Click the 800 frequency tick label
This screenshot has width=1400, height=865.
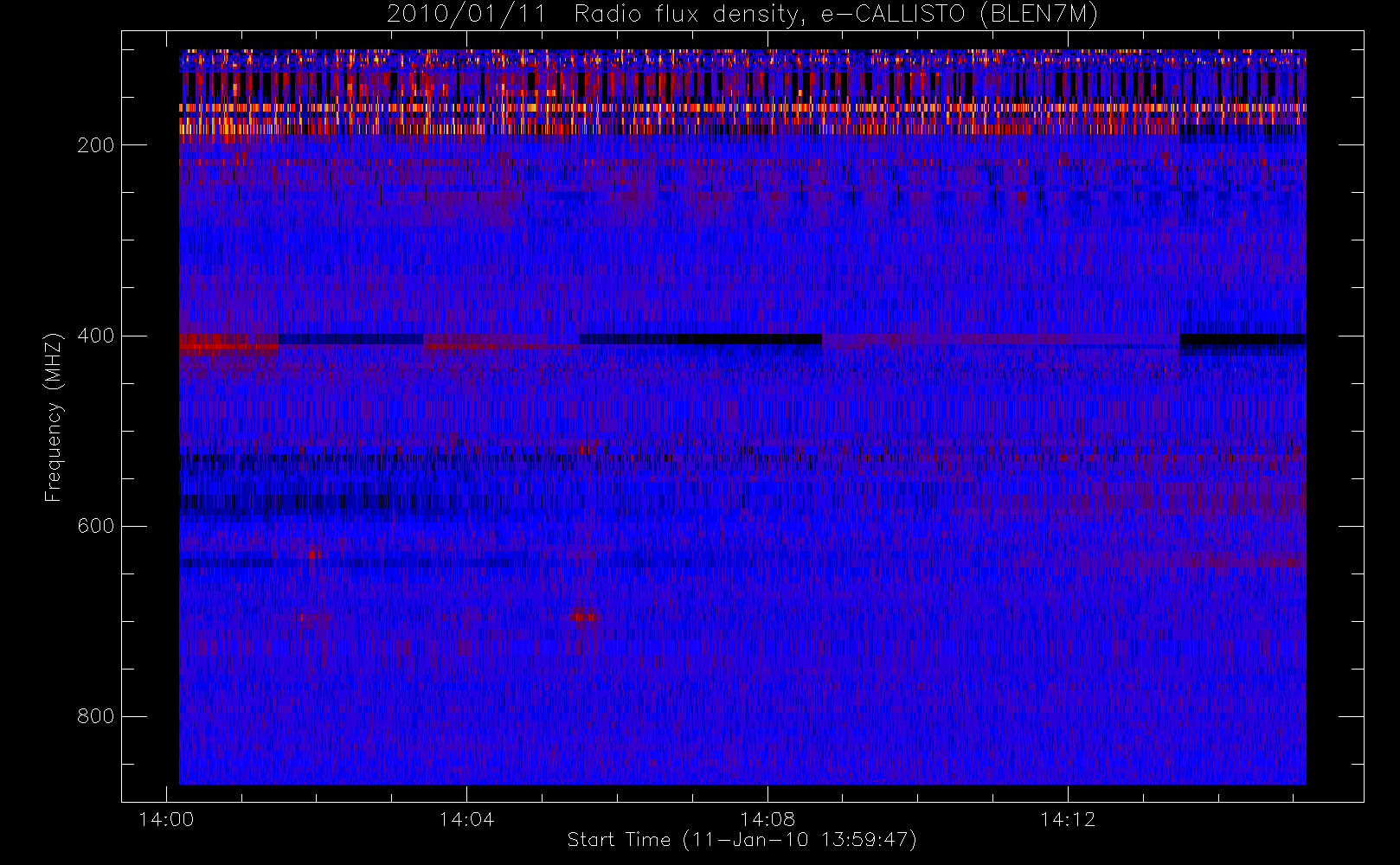pos(95,716)
